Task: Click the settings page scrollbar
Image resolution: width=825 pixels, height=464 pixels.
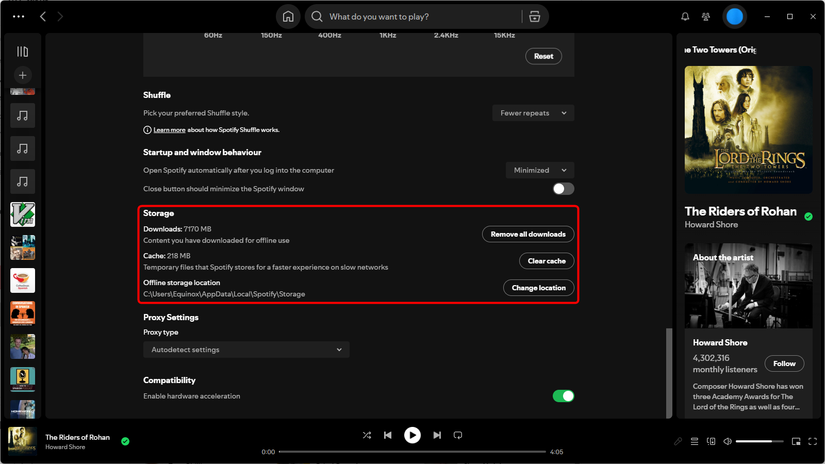Action: tap(669, 372)
